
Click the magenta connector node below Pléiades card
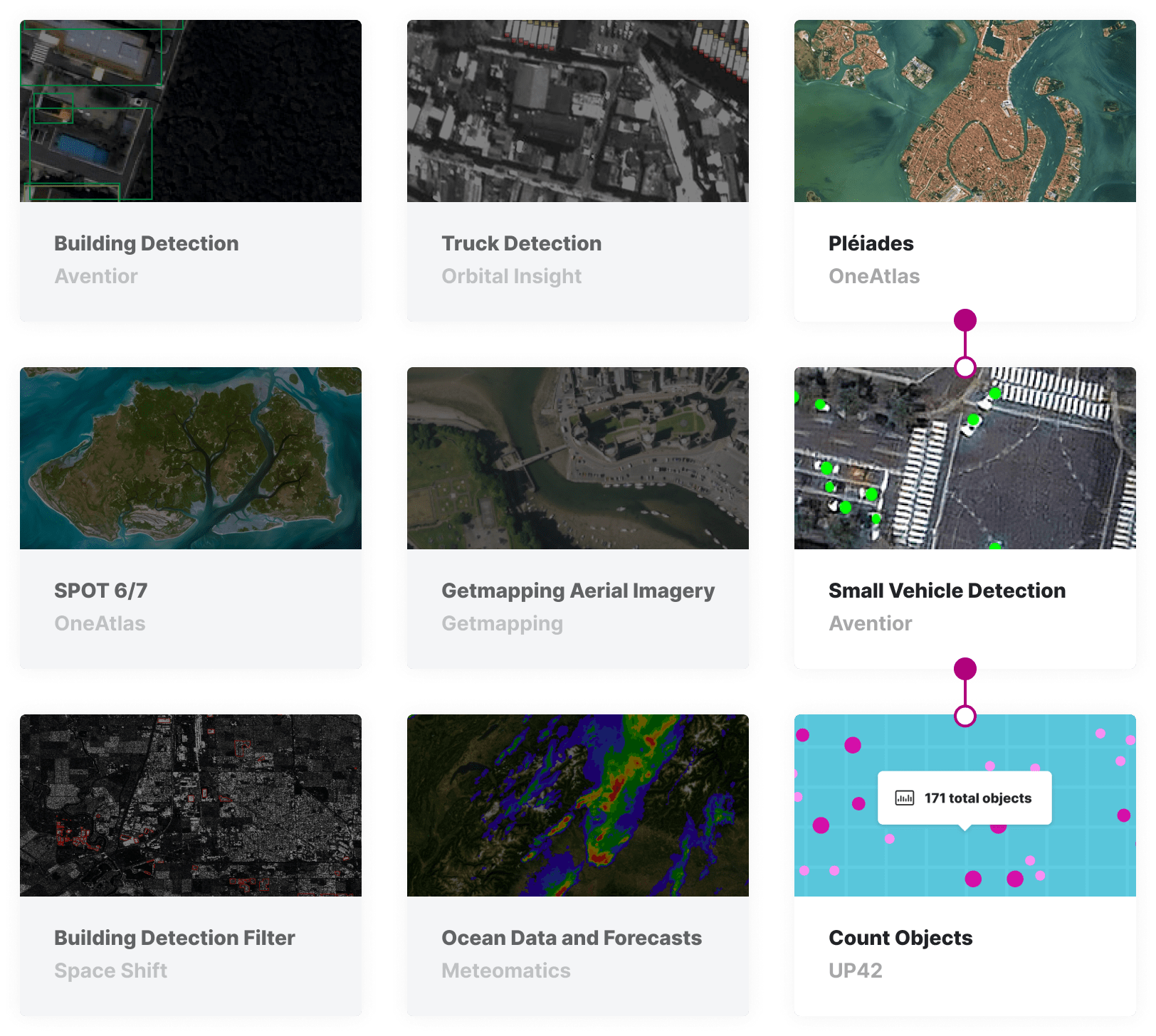[965, 320]
